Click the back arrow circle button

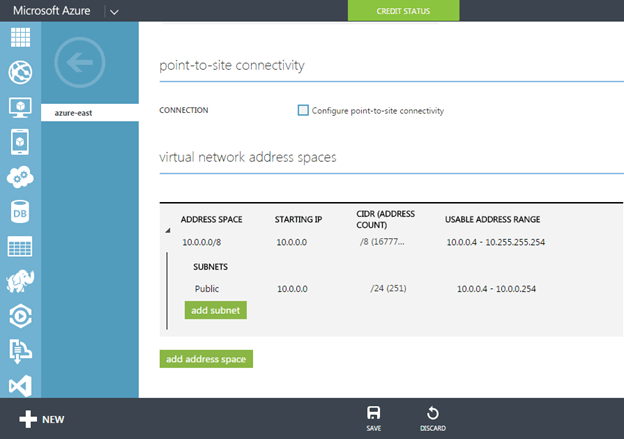[x=81, y=62]
